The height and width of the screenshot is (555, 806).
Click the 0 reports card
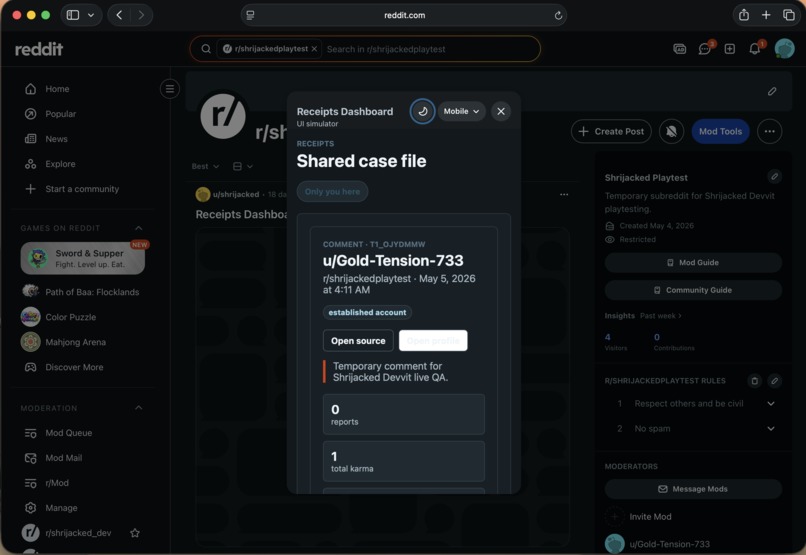[404, 415]
